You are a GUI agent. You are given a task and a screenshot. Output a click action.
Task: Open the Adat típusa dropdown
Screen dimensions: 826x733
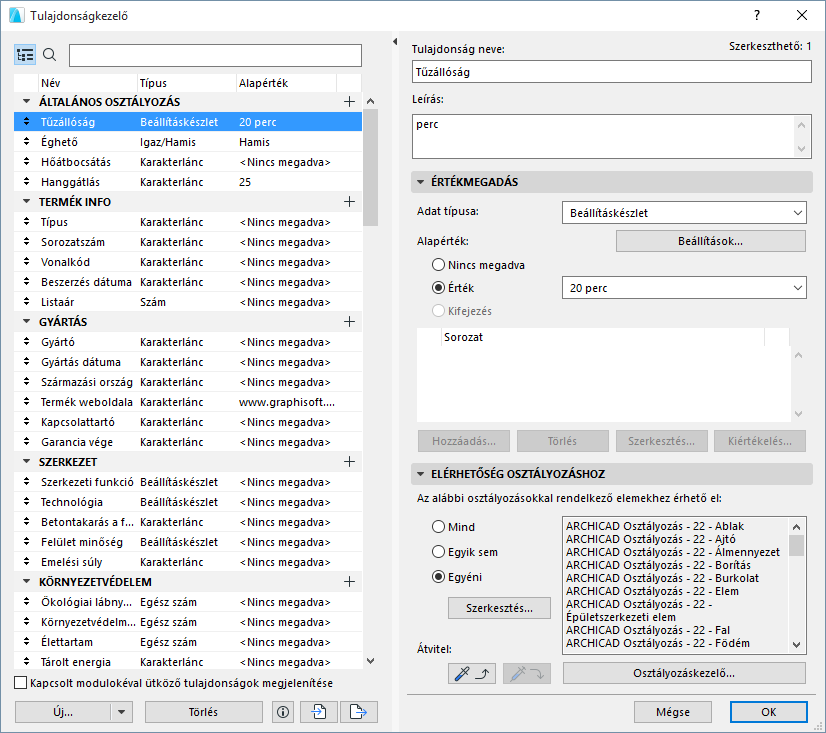click(684, 213)
